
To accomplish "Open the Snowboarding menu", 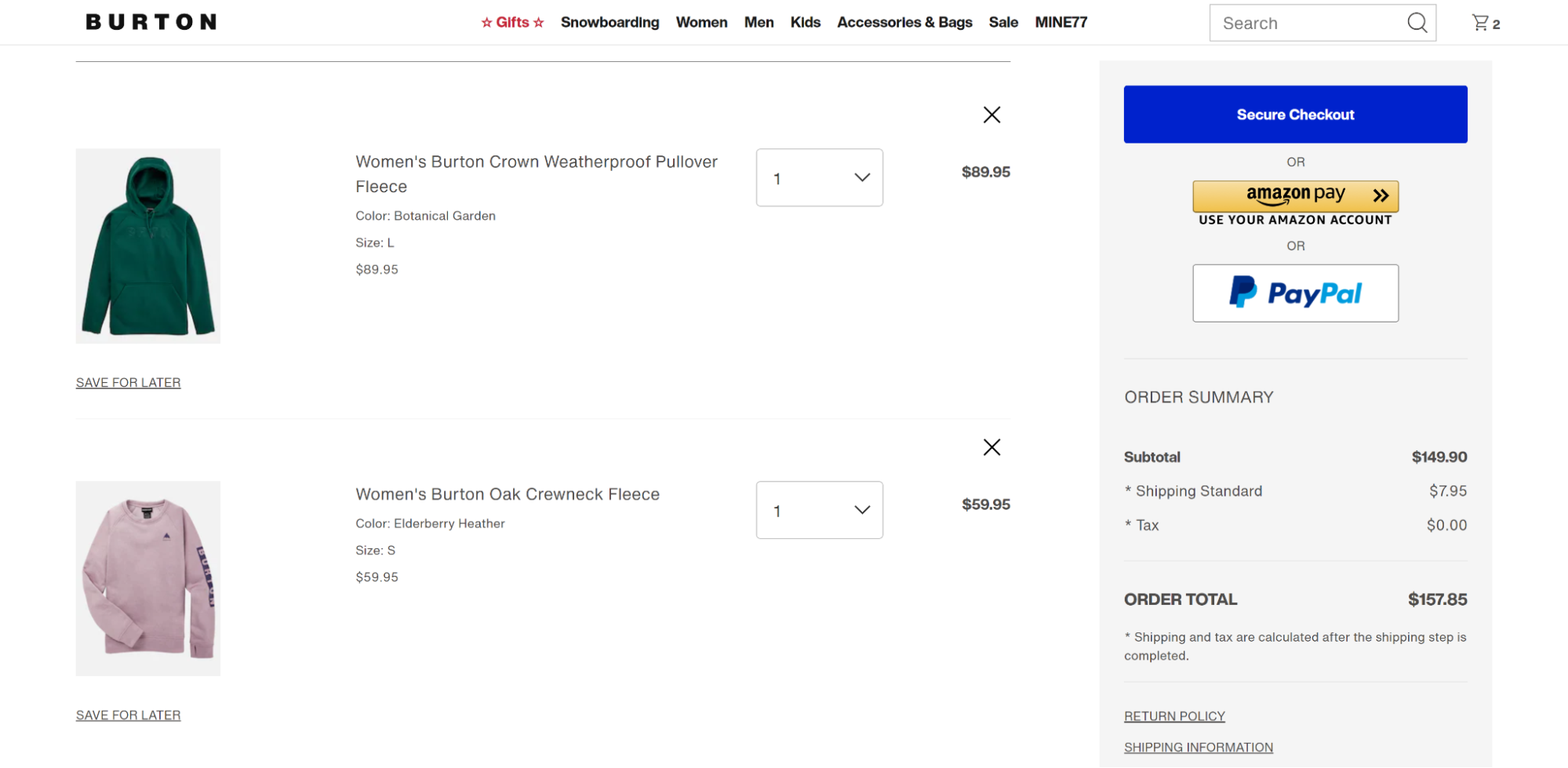I will tap(609, 22).
